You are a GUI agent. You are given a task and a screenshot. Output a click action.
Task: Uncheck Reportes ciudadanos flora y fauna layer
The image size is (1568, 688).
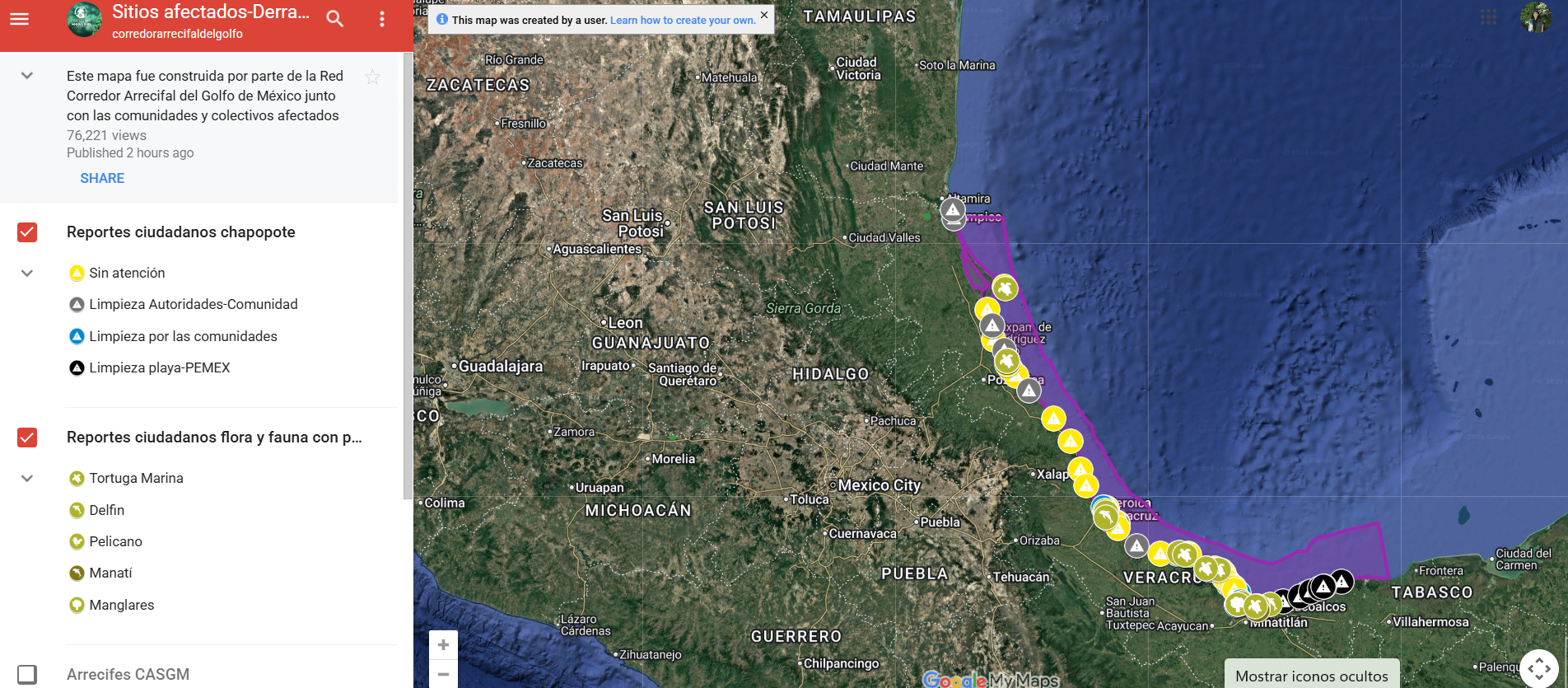27,438
